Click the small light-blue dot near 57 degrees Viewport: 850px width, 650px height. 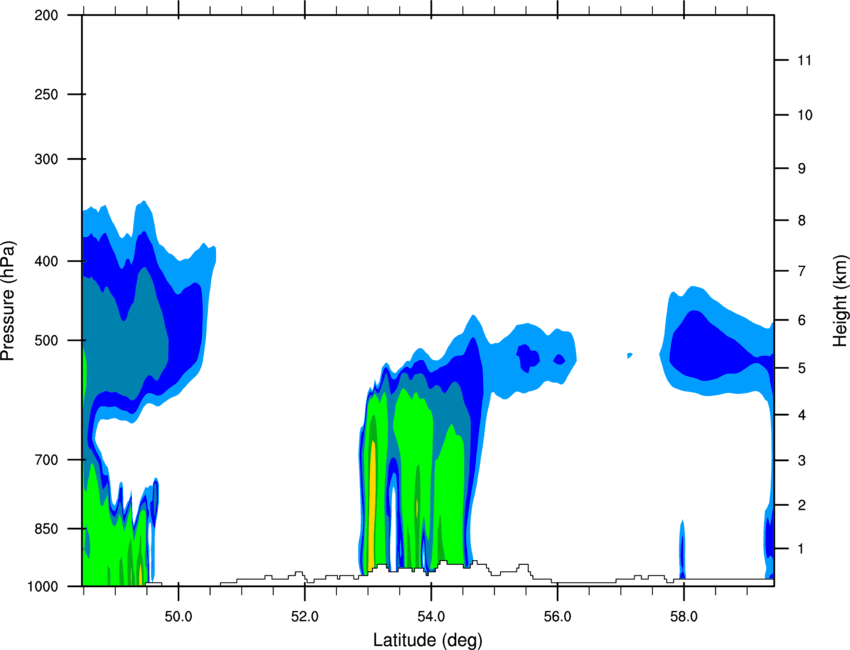click(x=629, y=355)
